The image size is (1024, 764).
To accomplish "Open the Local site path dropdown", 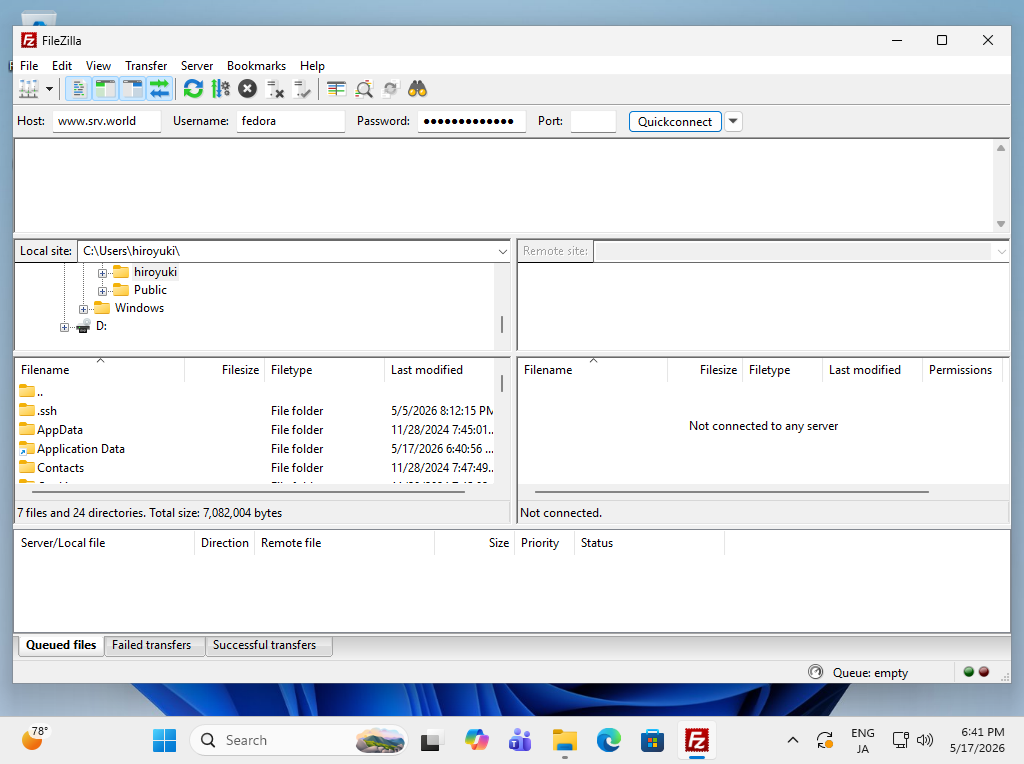I will pos(502,251).
